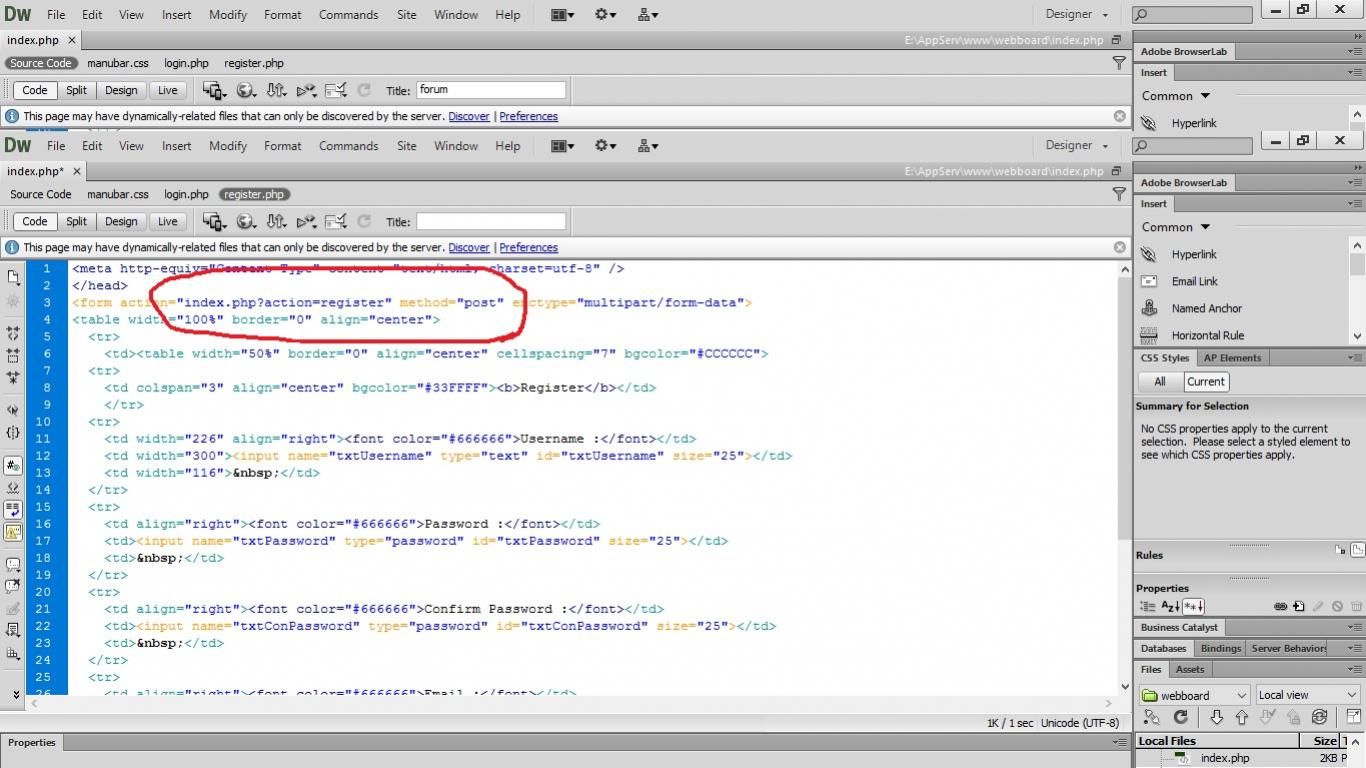The width and height of the screenshot is (1366, 768).
Task: Toggle Highlight invalid code
Action: pyautogui.click(x=14, y=489)
